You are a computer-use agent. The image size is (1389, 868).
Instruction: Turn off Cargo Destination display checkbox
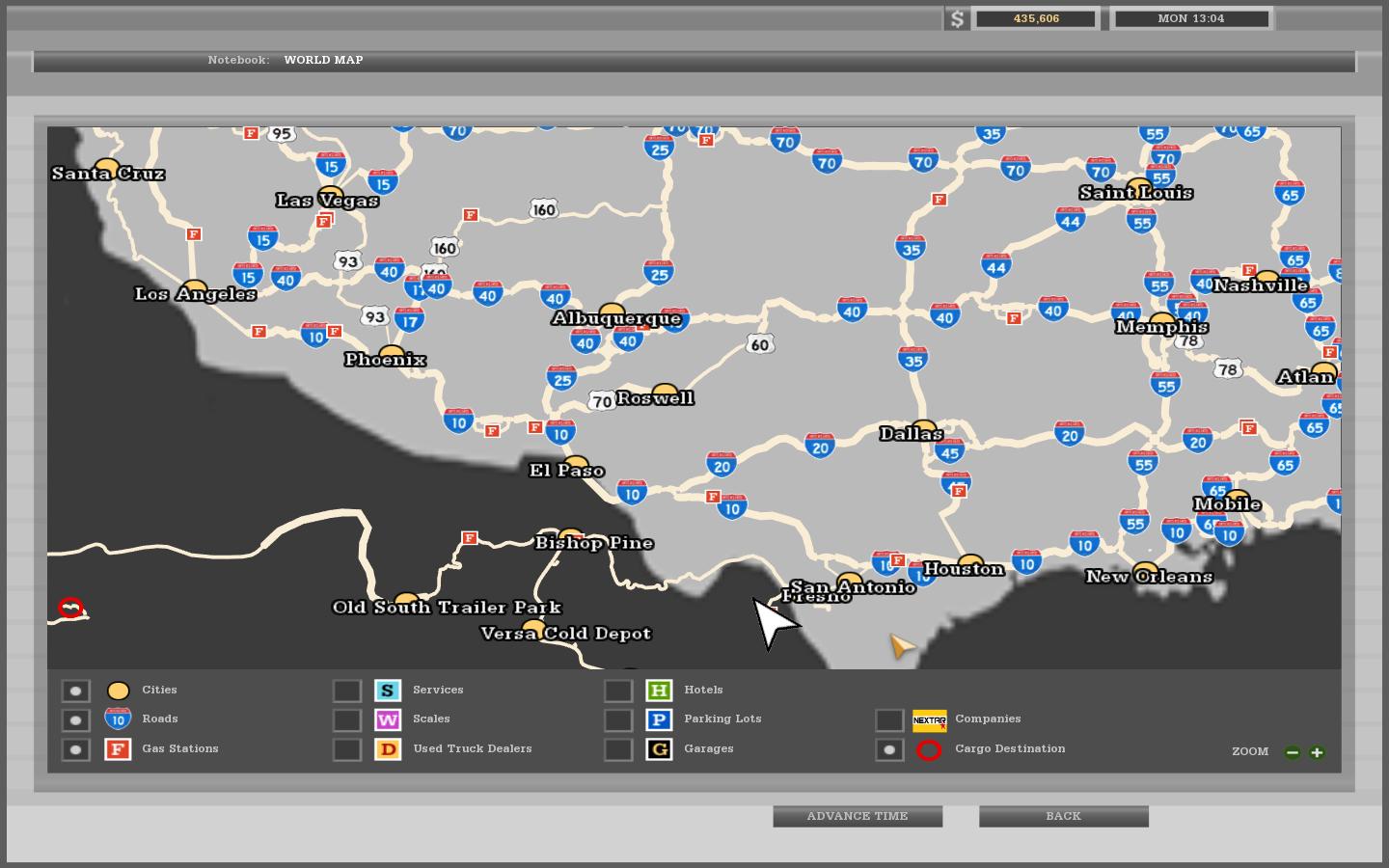pyautogui.click(x=888, y=749)
